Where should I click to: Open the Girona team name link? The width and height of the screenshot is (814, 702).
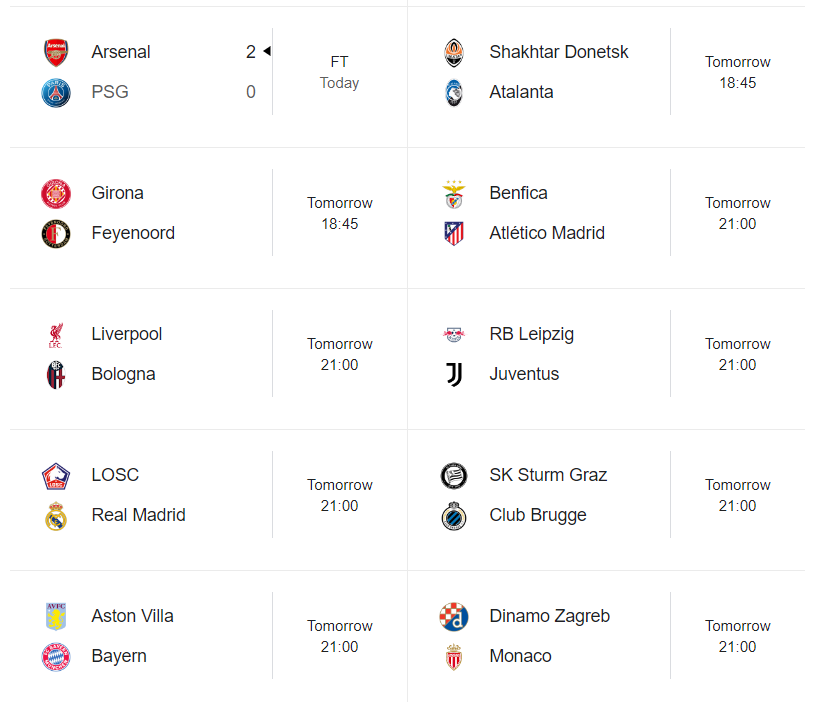tap(117, 193)
